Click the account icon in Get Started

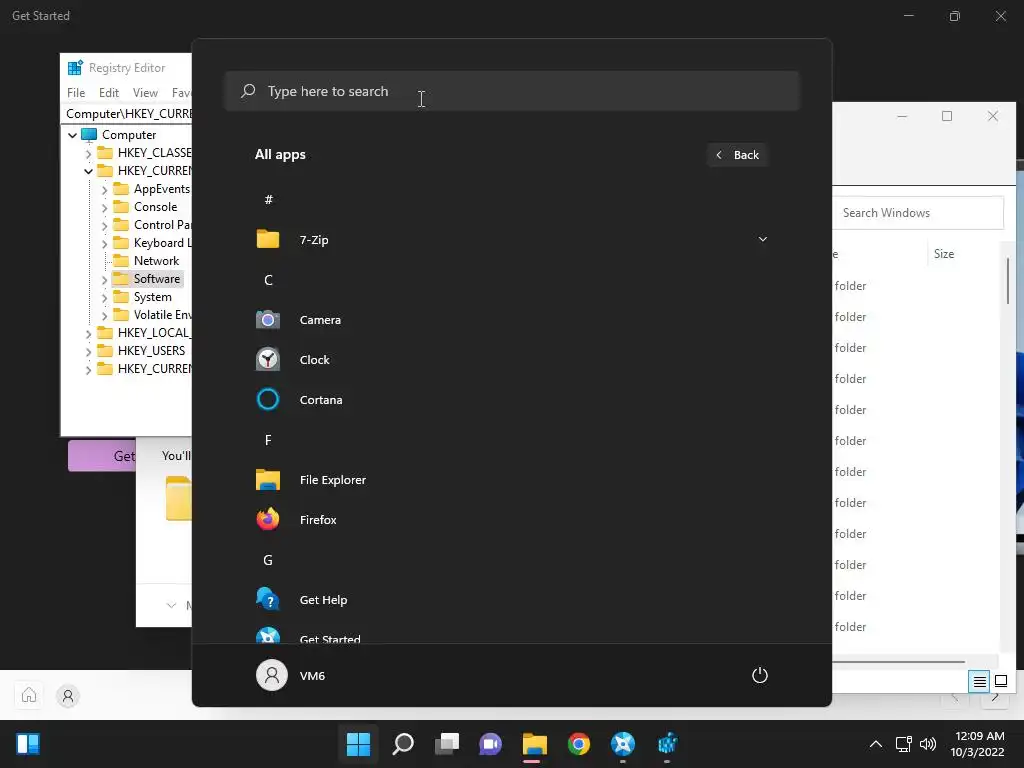67,696
